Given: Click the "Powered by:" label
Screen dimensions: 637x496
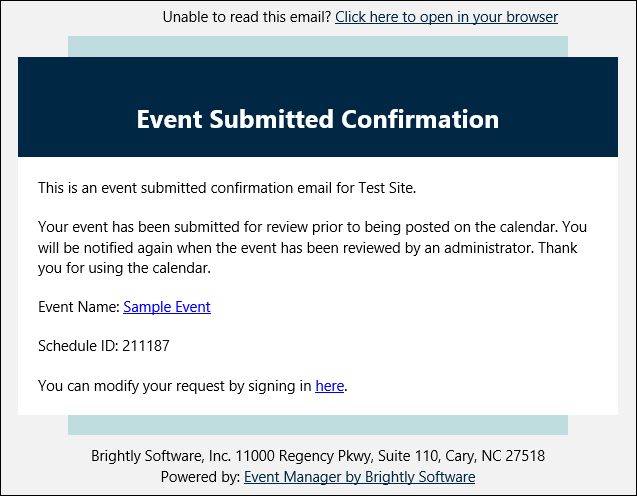Looking at the screenshot, I should pyautogui.click(x=200, y=477).
